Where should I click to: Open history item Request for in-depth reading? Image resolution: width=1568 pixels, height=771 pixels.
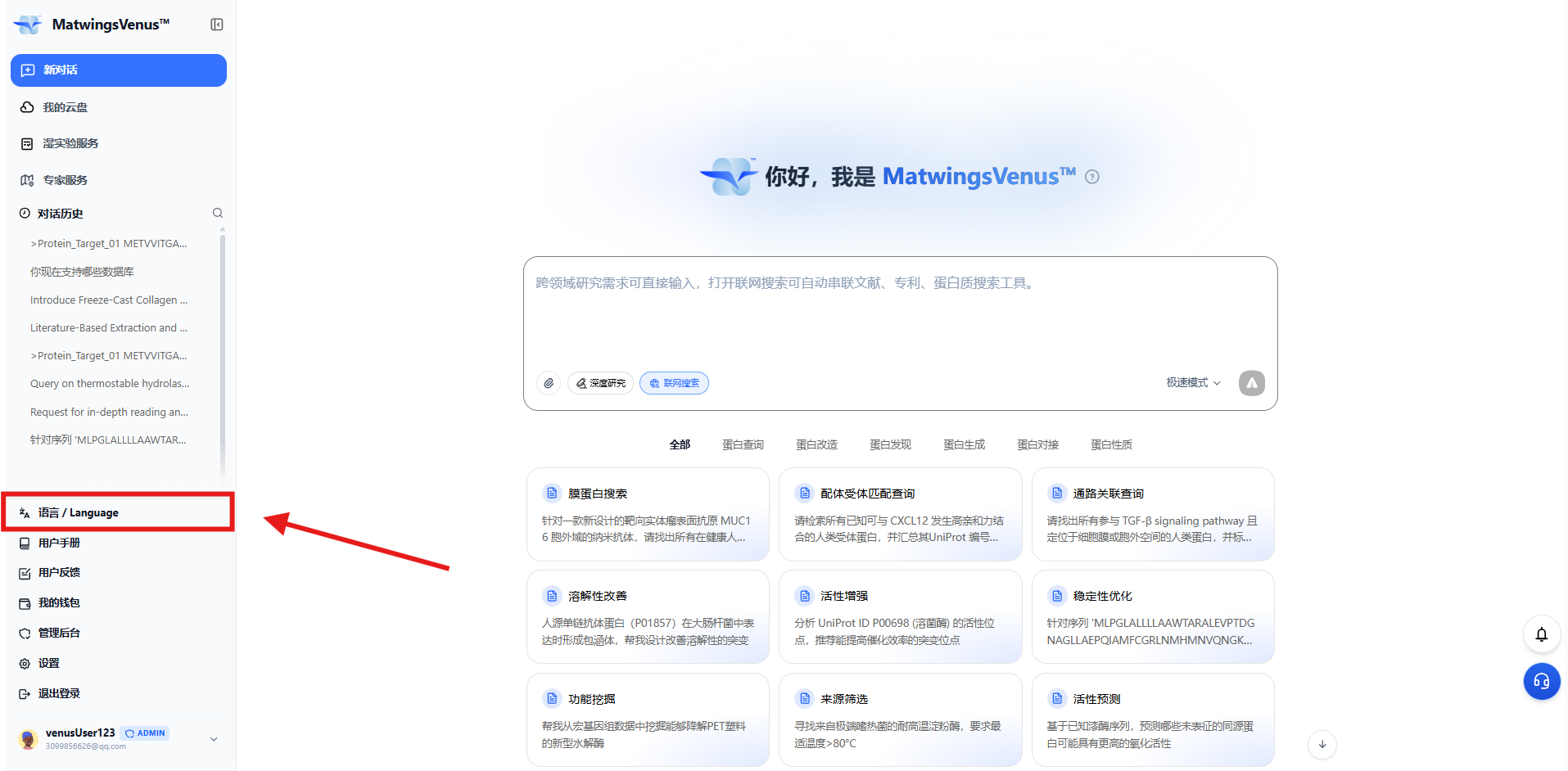coord(109,412)
